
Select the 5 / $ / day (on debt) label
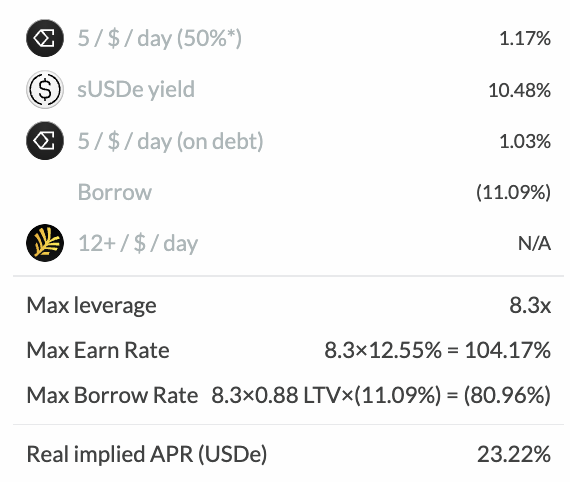tap(170, 141)
